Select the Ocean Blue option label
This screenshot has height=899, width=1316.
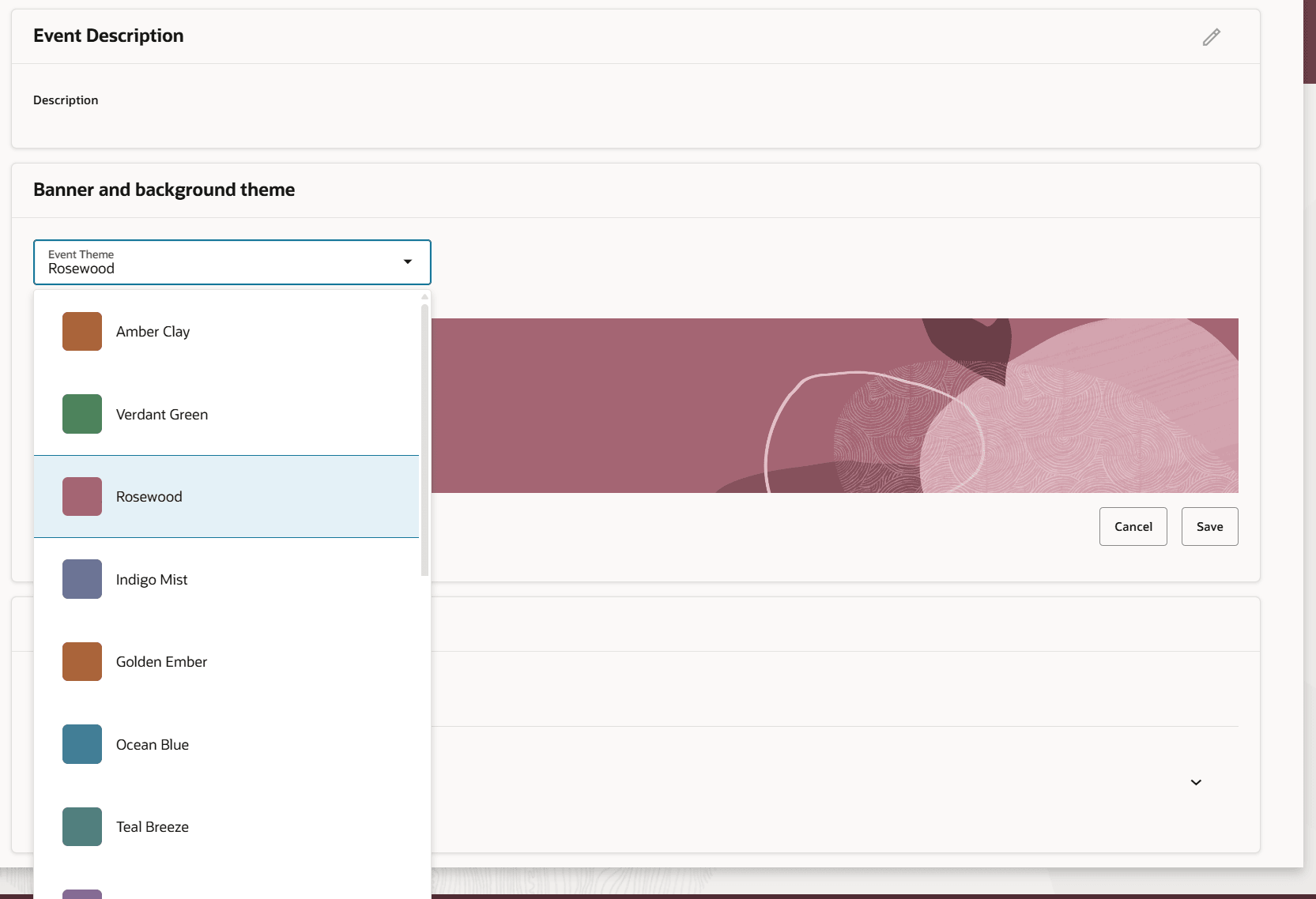click(x=153, y=743)
